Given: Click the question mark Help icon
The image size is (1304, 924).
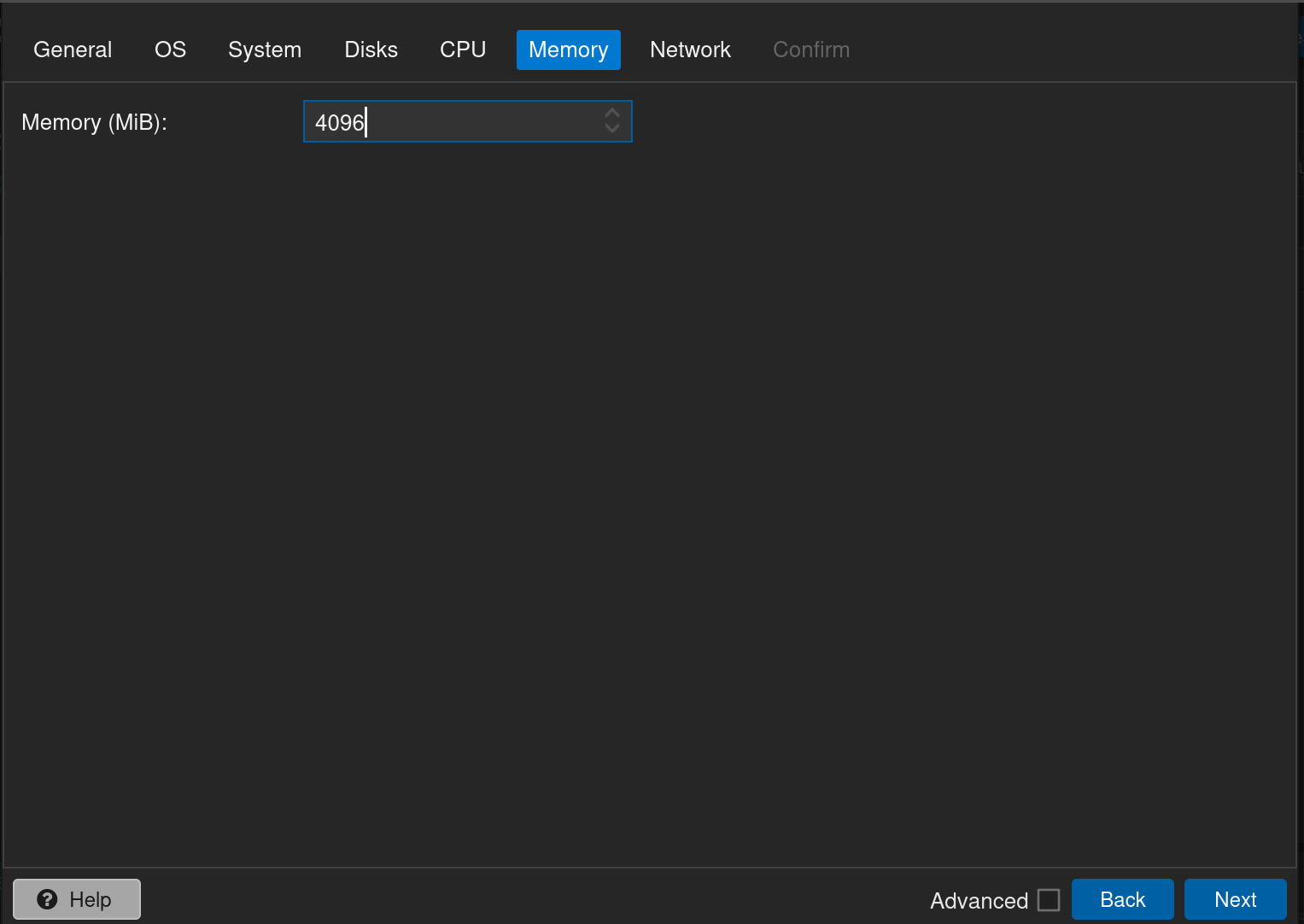Looking at the screenshot, I should (x=48, y=899).
